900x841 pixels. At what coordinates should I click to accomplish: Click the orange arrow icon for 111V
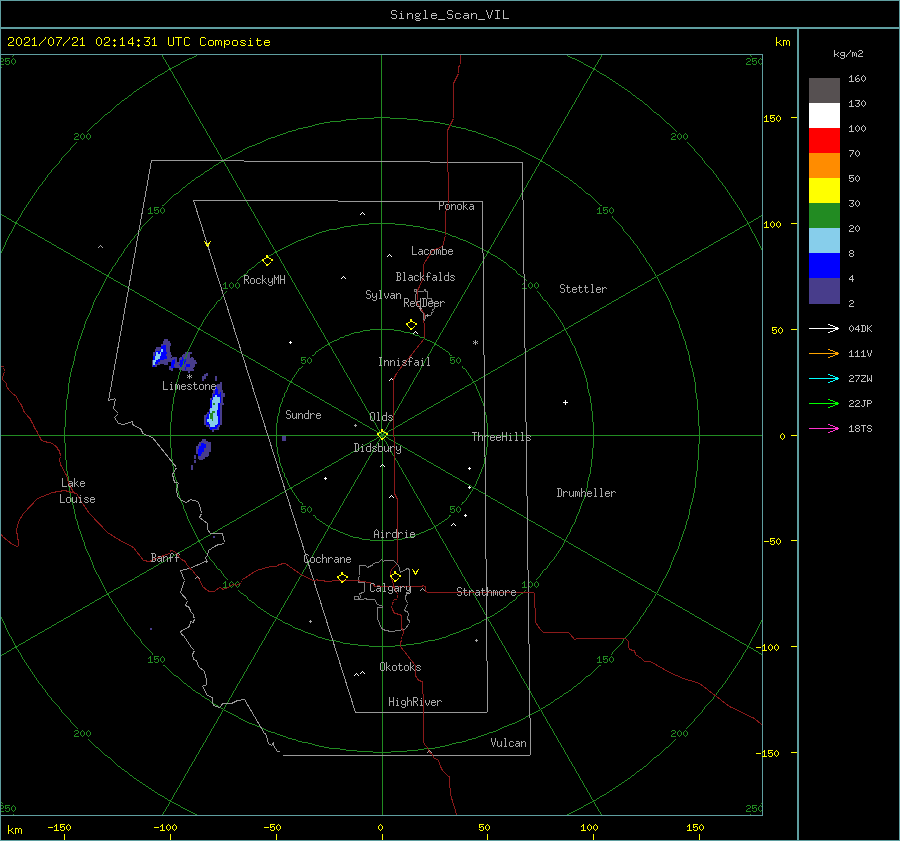824,353
